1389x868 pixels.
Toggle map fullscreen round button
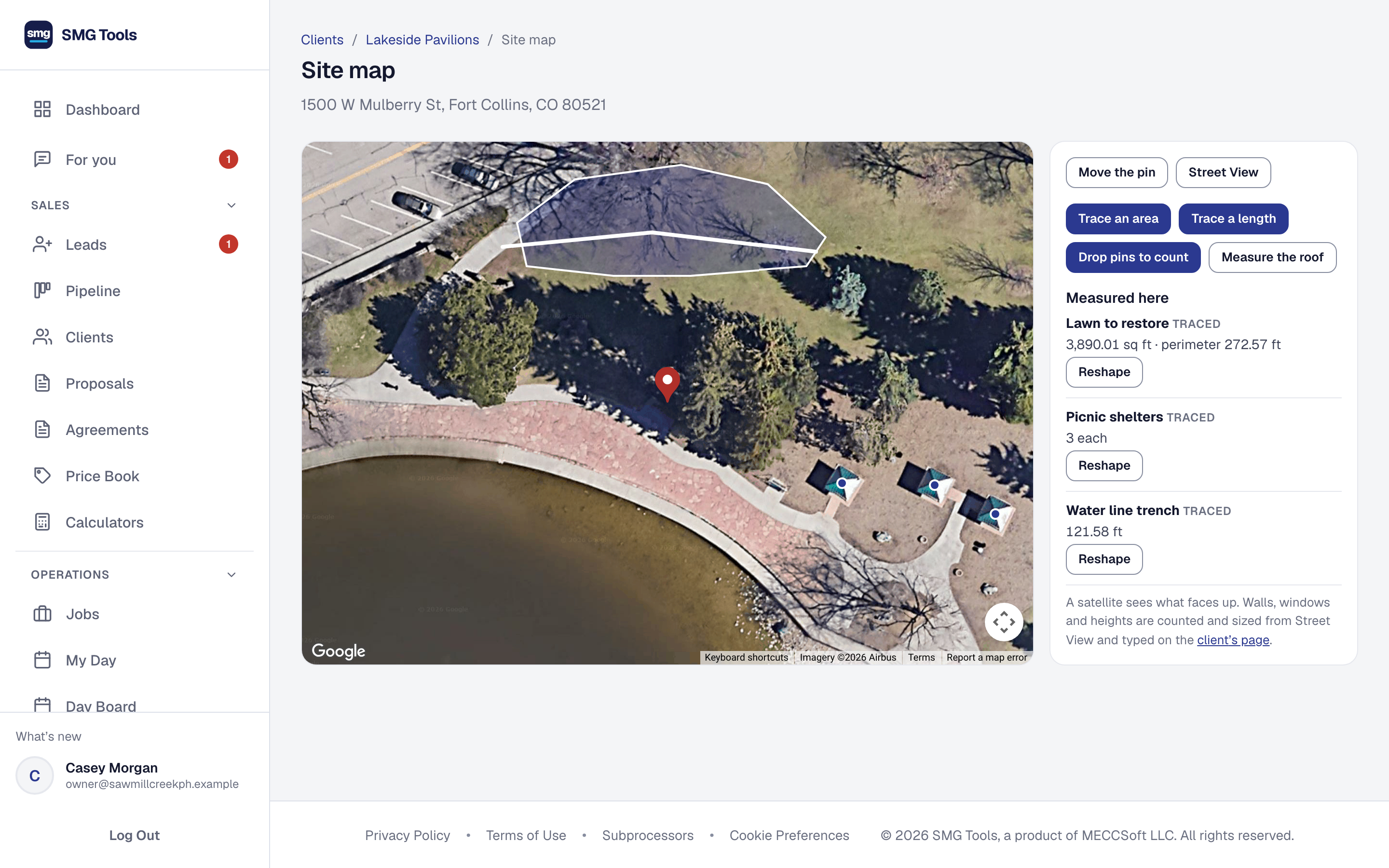tap(1004, 622)
